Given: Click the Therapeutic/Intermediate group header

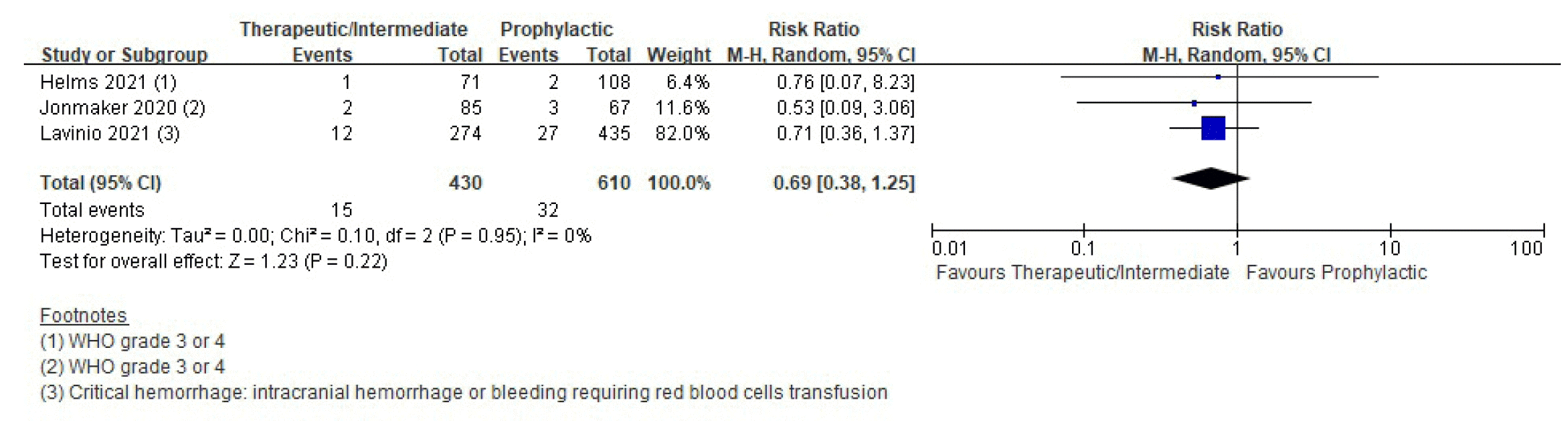Looking at the screenshot, I should [354, 30].
